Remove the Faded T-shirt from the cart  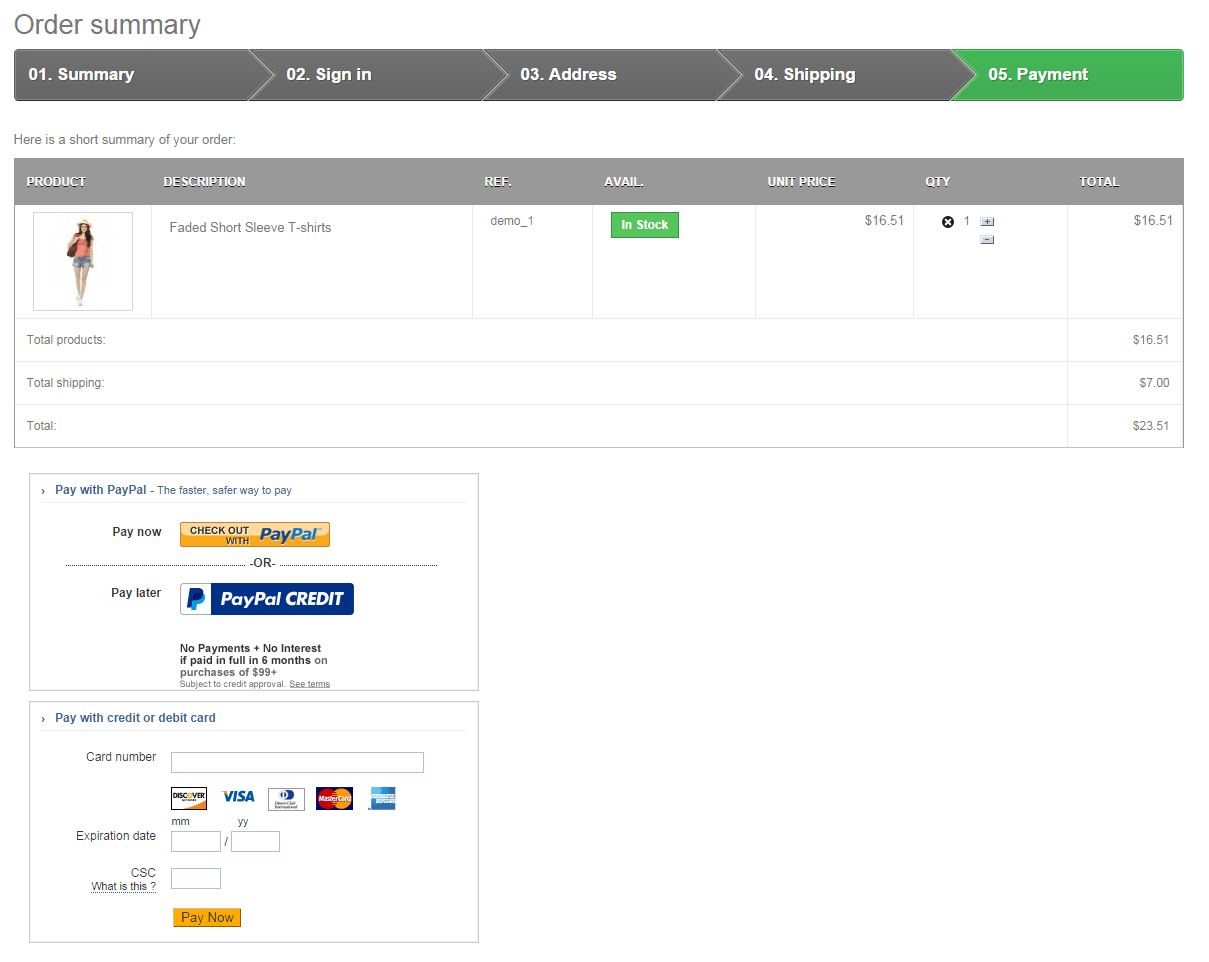pos(948,222)
